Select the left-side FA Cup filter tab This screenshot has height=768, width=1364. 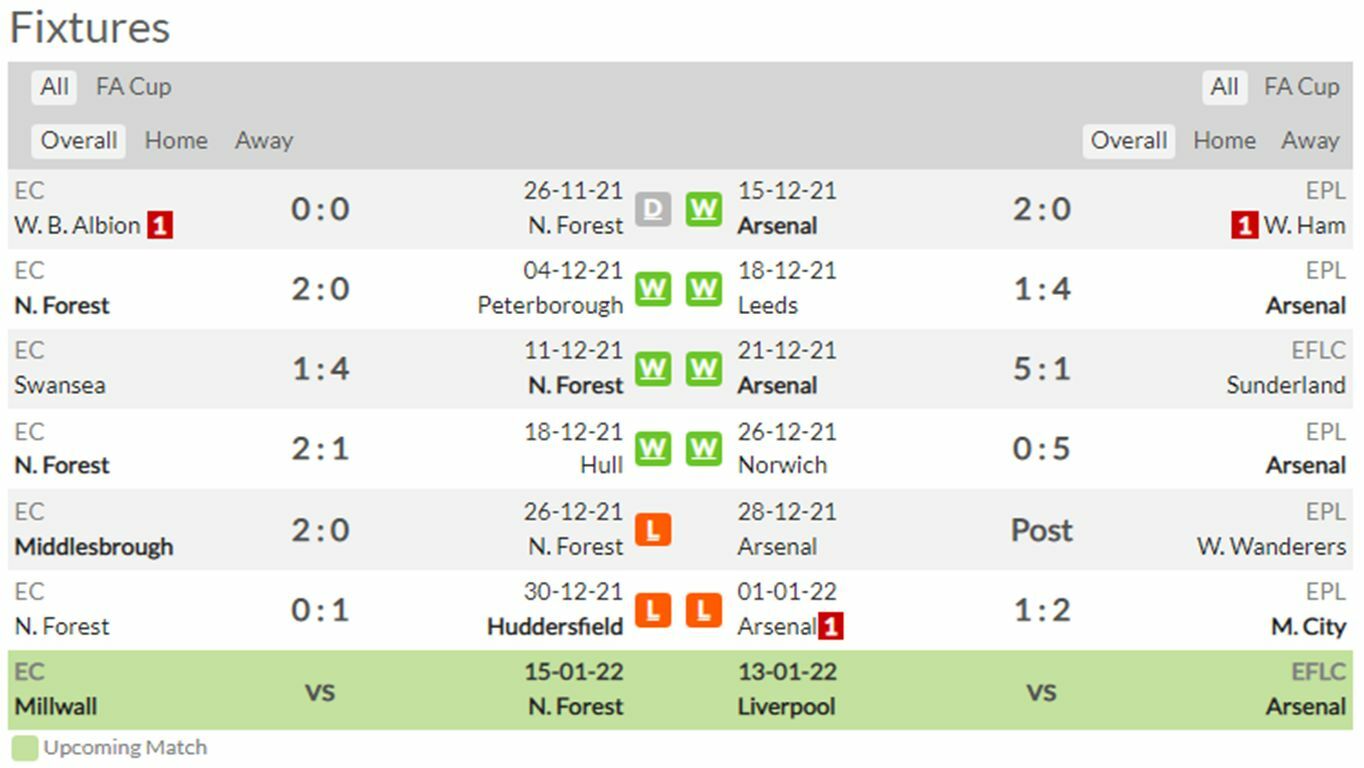[133, 87]
